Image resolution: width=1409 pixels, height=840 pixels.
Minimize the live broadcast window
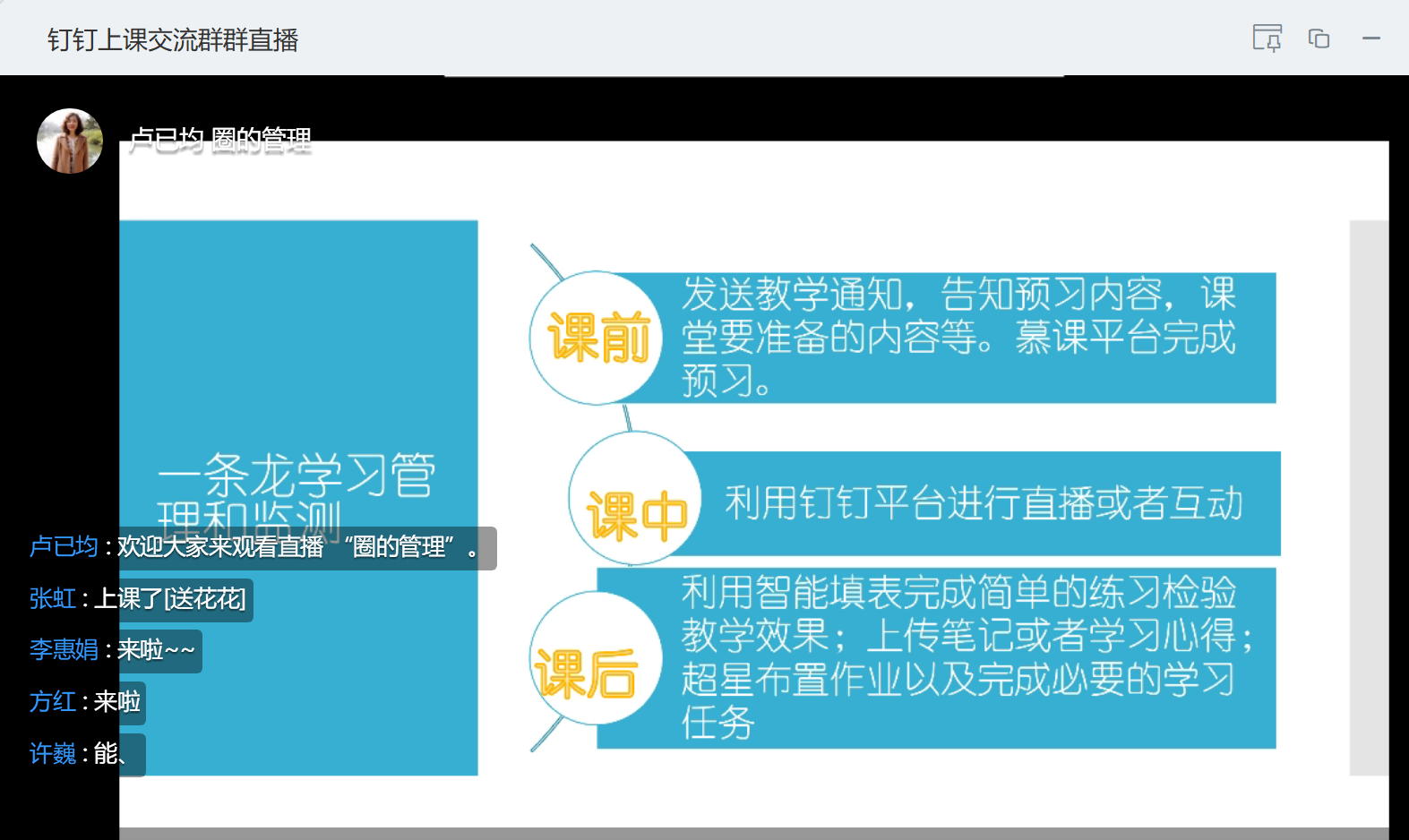(1370, 39)
